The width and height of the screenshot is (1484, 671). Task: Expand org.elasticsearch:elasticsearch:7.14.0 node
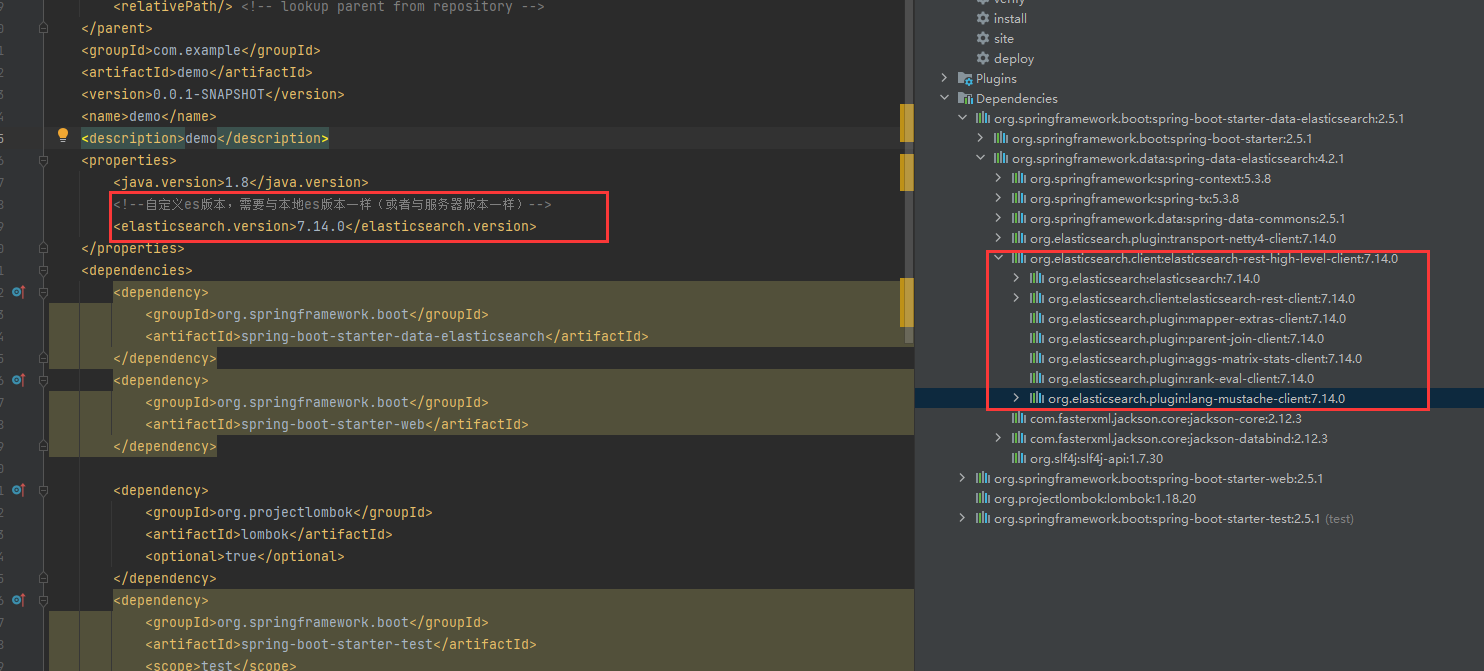tap(1016, 278)
